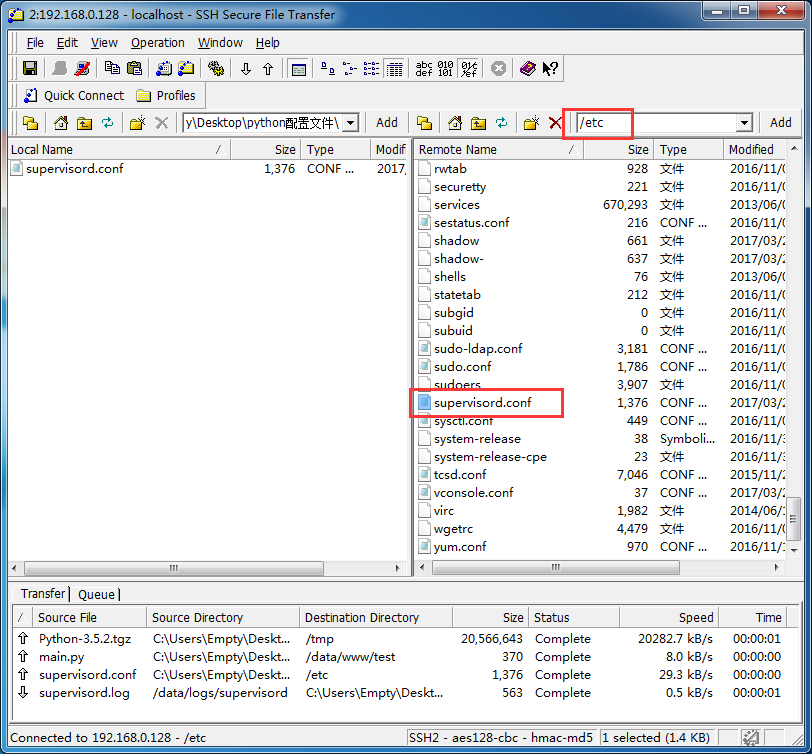The width and height of the screenshot is (812, 754).
Task: Select ASCII transfer mode (abc def icon)
Action: [x=424, y=68]
